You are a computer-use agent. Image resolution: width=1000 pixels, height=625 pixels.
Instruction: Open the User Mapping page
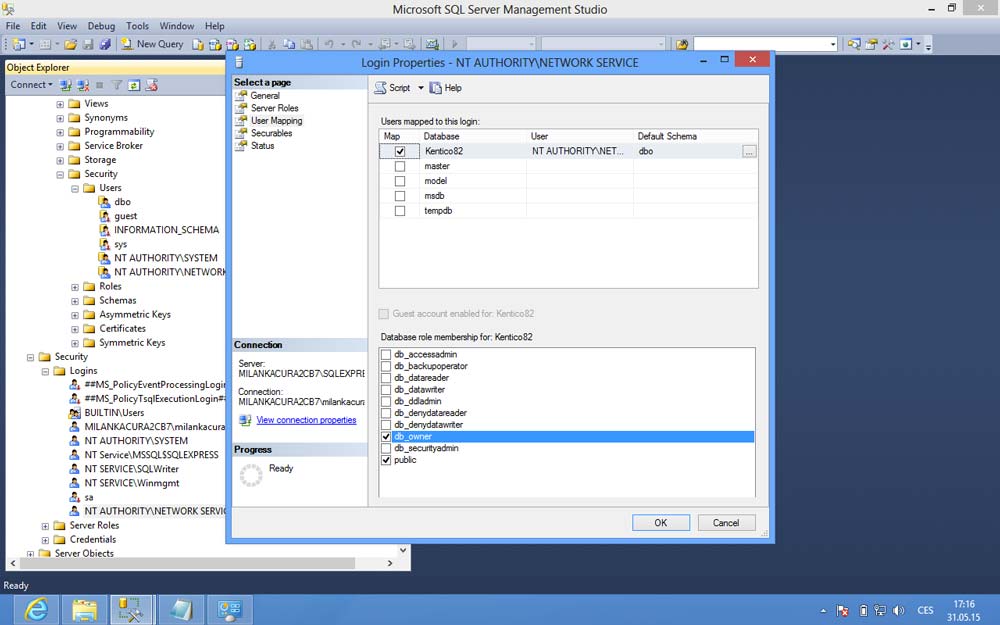pos(276,121)
